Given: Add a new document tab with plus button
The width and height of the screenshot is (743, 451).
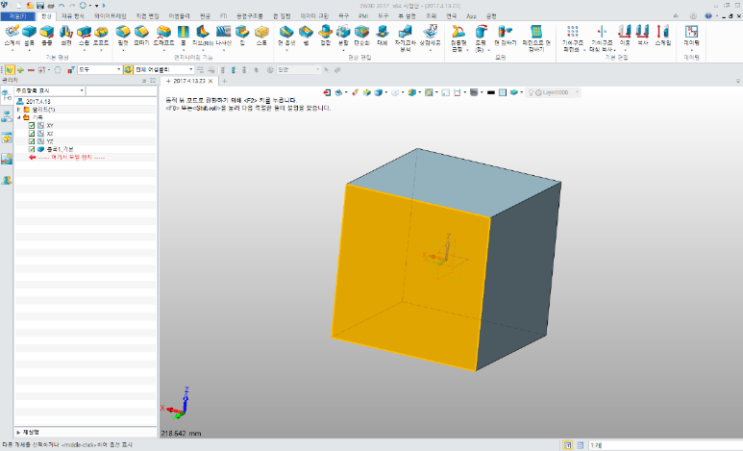Looking at the screenshot, I should 225,81.
